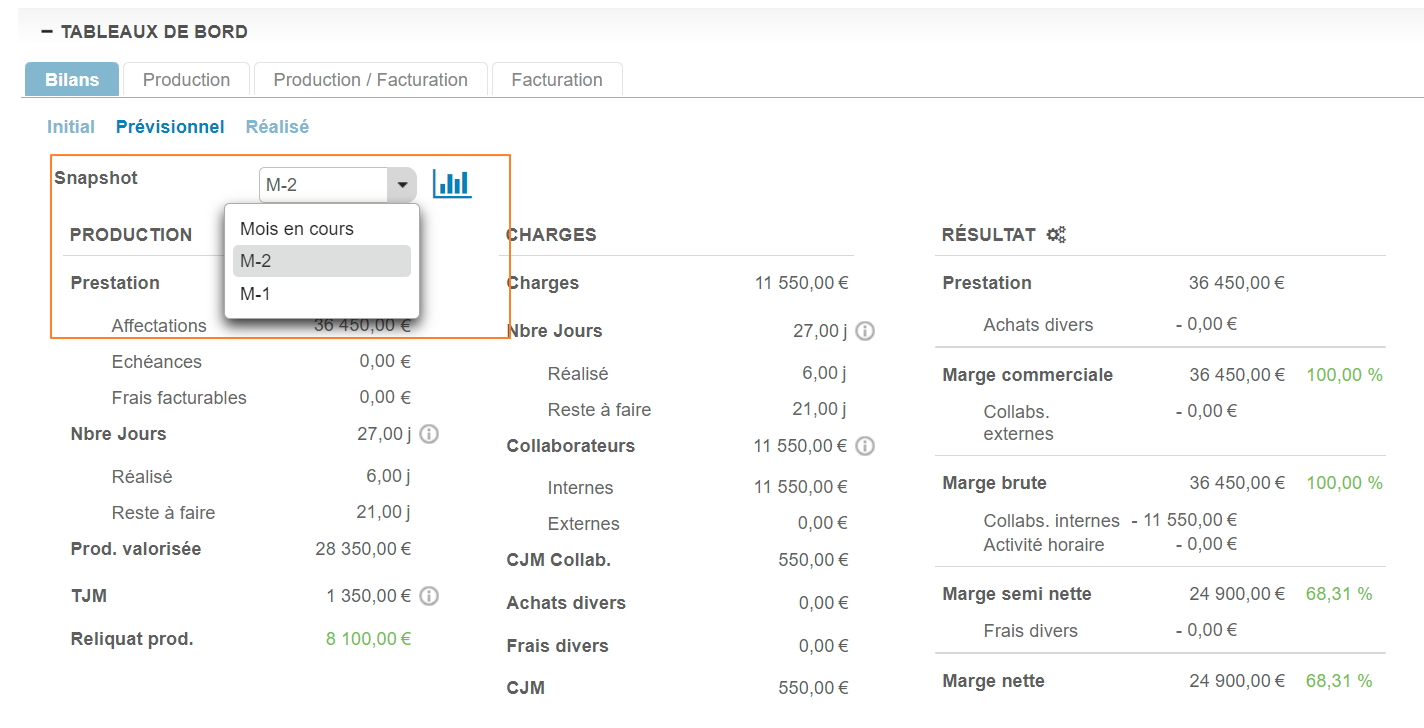This screenshot has height=728, width=1424.
Task: Switch to the Réalisé view
Action: (x=277, y=127)
